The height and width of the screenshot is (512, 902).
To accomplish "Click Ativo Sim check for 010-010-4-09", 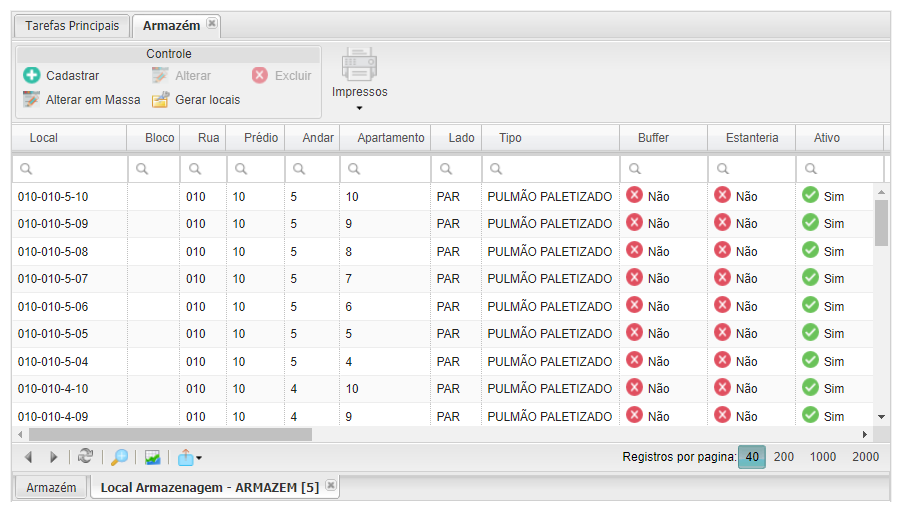I will pyautogui.click(x=811, y=415).
